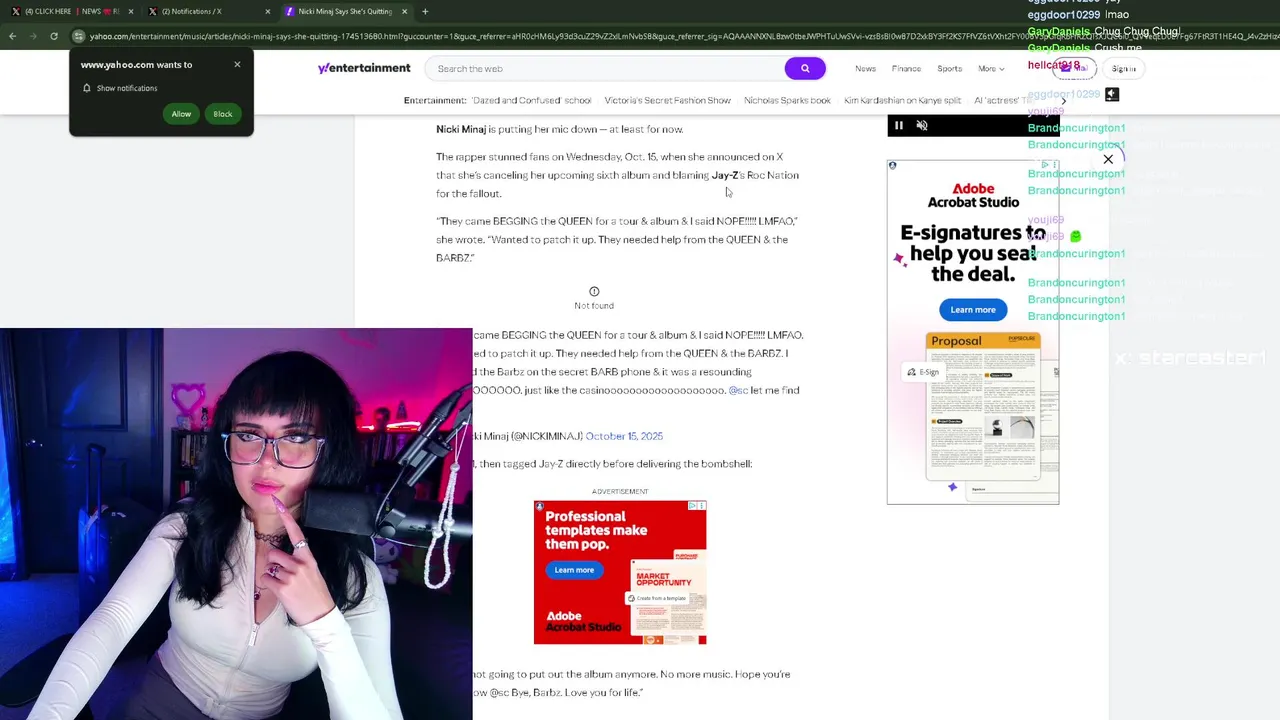Open 'Victoria's Secret Fashion Show' trending topic
Image resolution: width=1280 pixels, height=720 pixels.
(667, 100)
